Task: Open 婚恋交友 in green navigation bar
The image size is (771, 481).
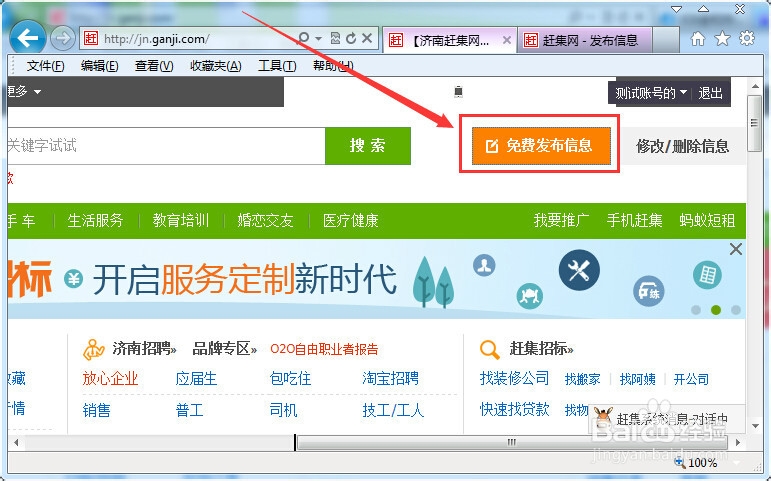Action: point(266,220)
